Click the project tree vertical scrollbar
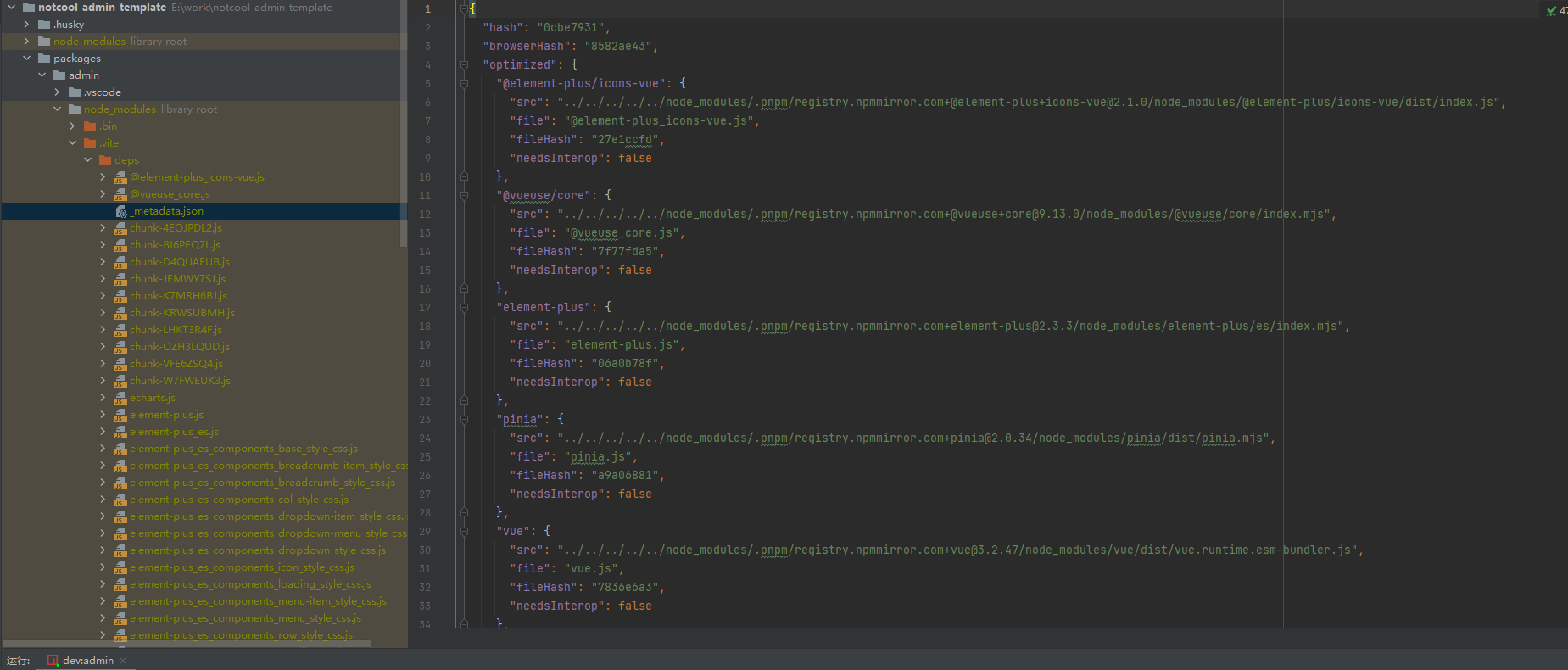 coord(404,123)
